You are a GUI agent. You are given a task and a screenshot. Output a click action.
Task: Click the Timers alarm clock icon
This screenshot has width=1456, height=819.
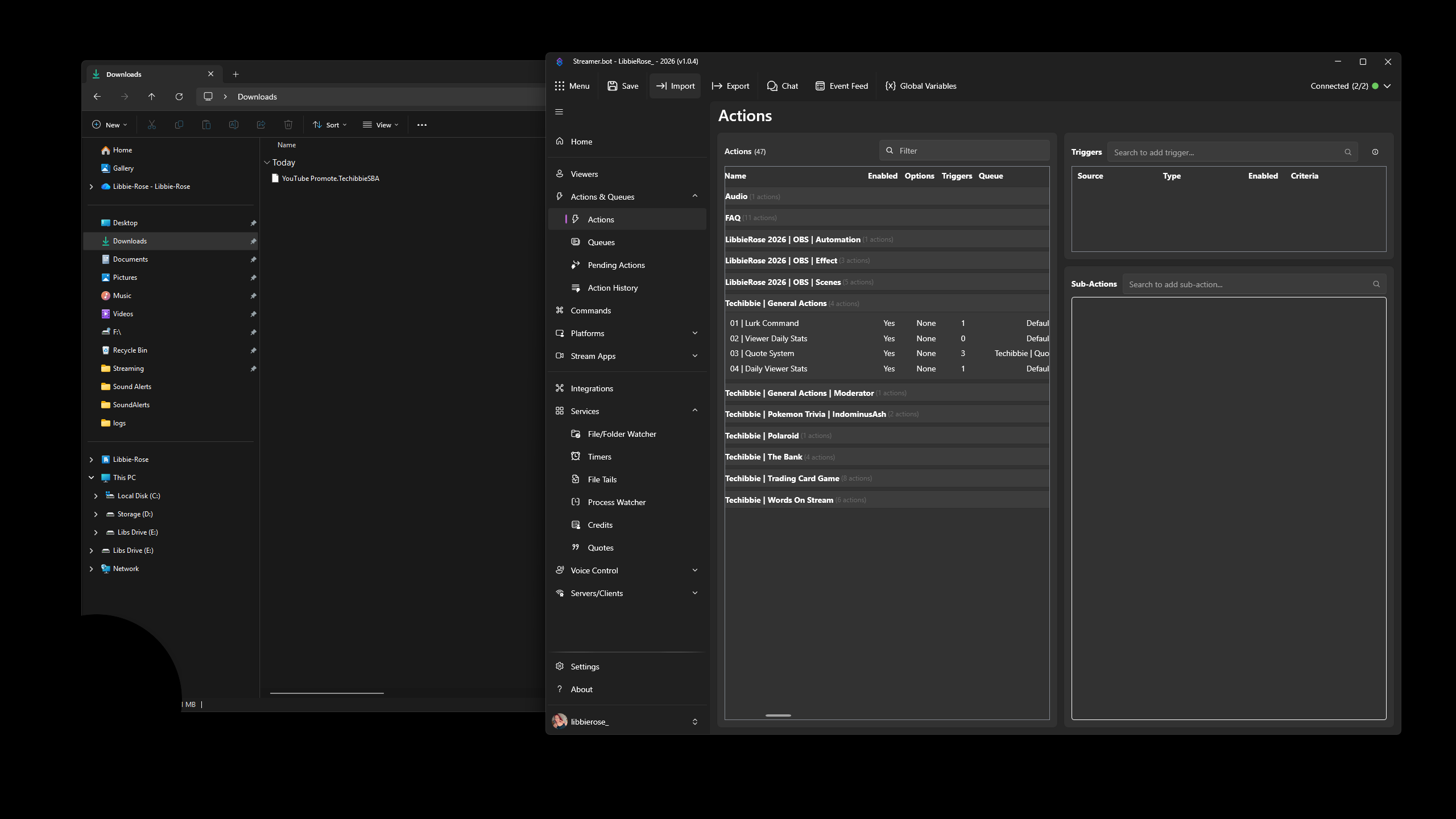coord(576,456)
